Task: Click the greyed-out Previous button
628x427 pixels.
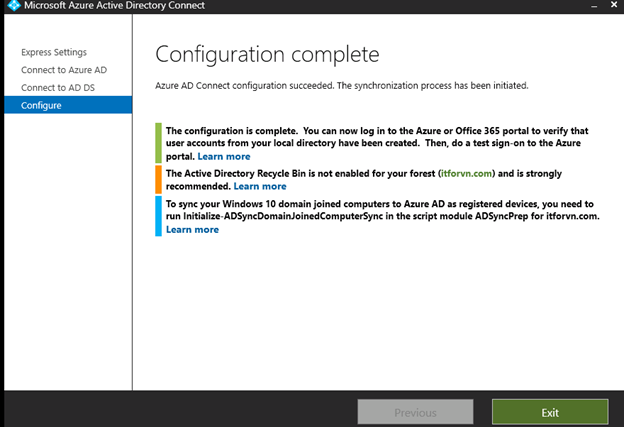Action: point(415,412)
